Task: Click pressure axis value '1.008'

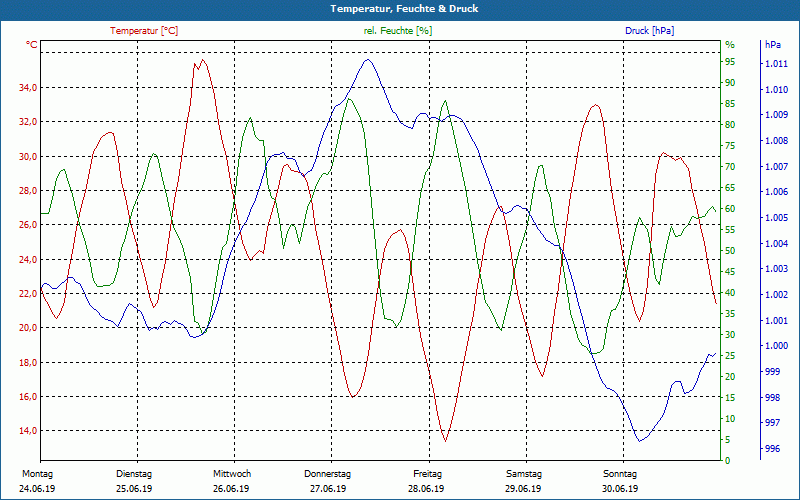Action: [x=776, y=141]
